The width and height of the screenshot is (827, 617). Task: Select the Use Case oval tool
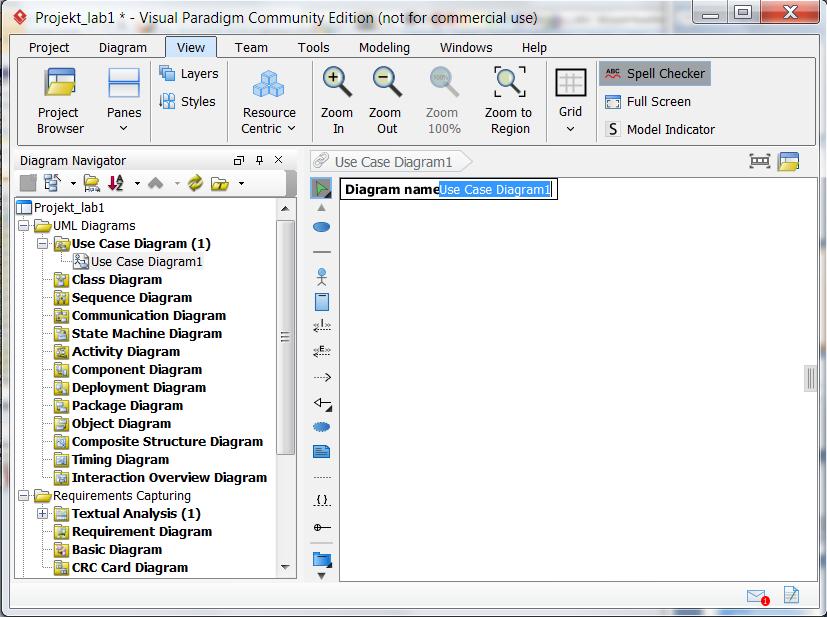click(x=321, y=227)
